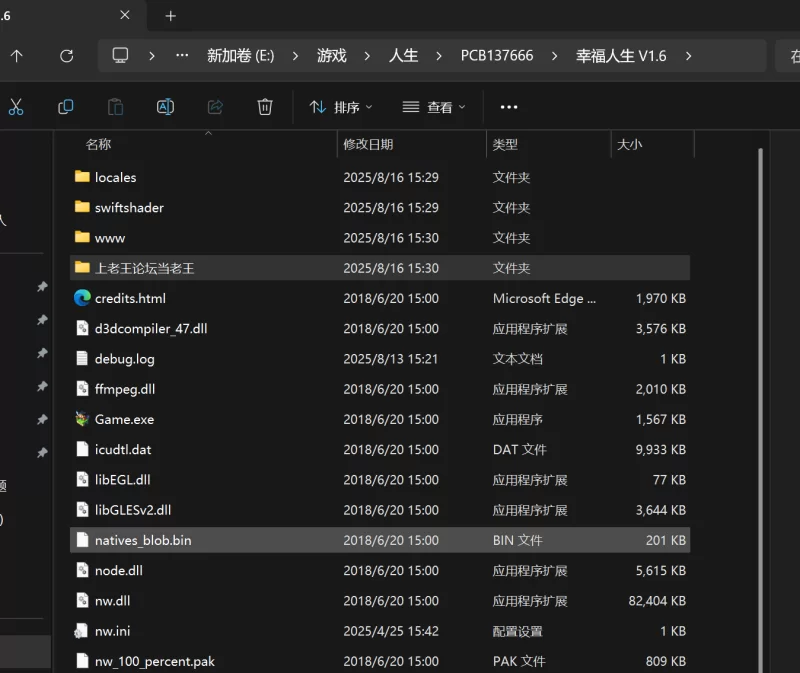Viewport: 800px width, 673px height.
Task: Click the Up directory arrow
Action: pyautogui.click(x=16, y=56)
